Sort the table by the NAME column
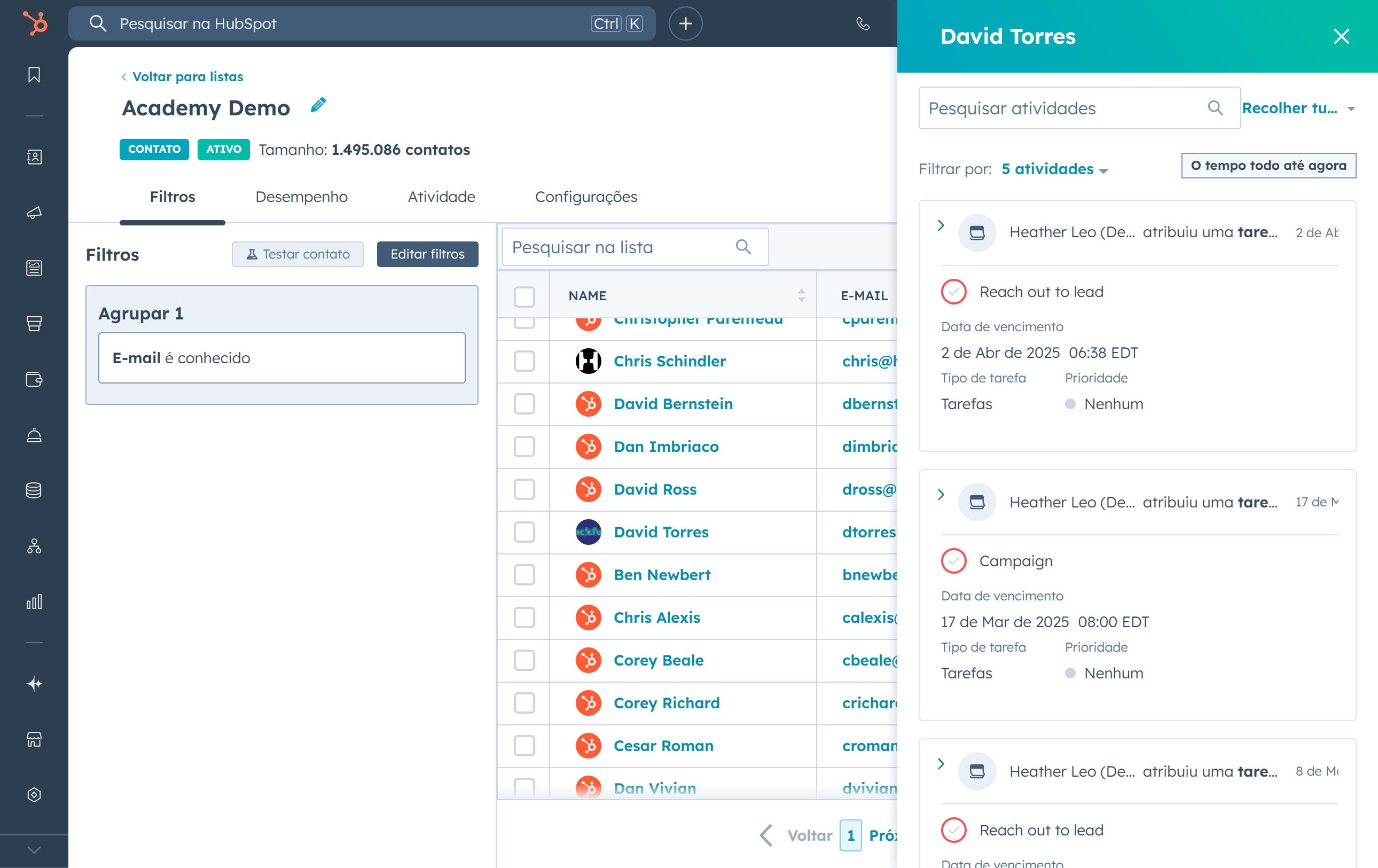This screenshot has height=868, width=1378. point(801,295)
